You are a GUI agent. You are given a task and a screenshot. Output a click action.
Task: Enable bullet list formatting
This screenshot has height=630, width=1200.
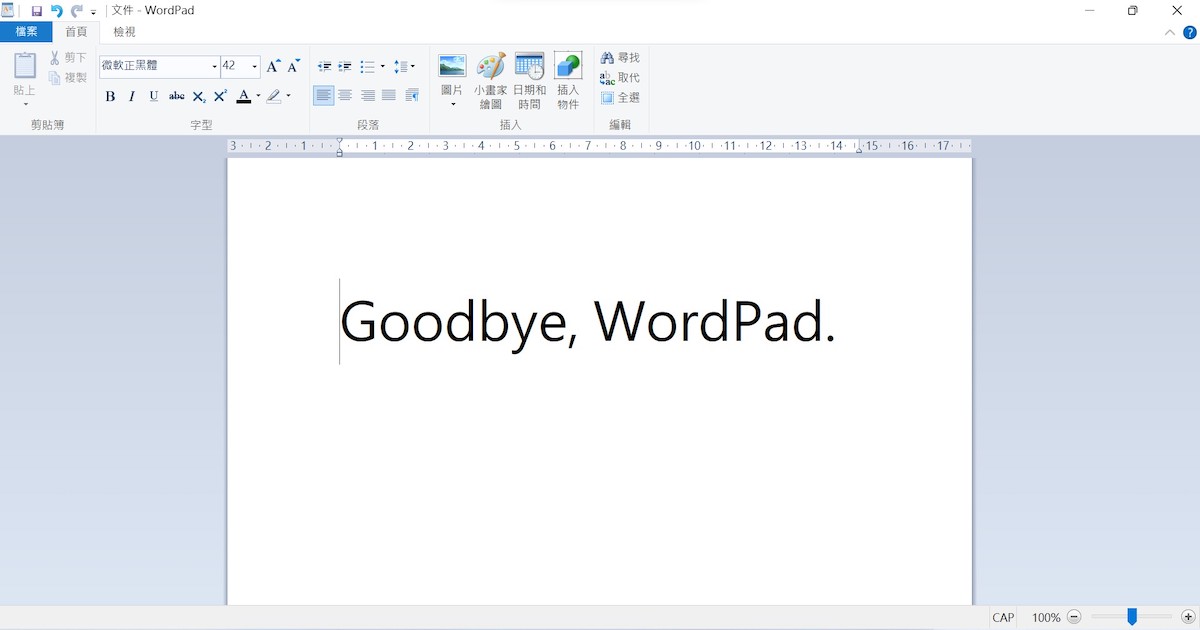pyautogui.click(x=368, y=66)
